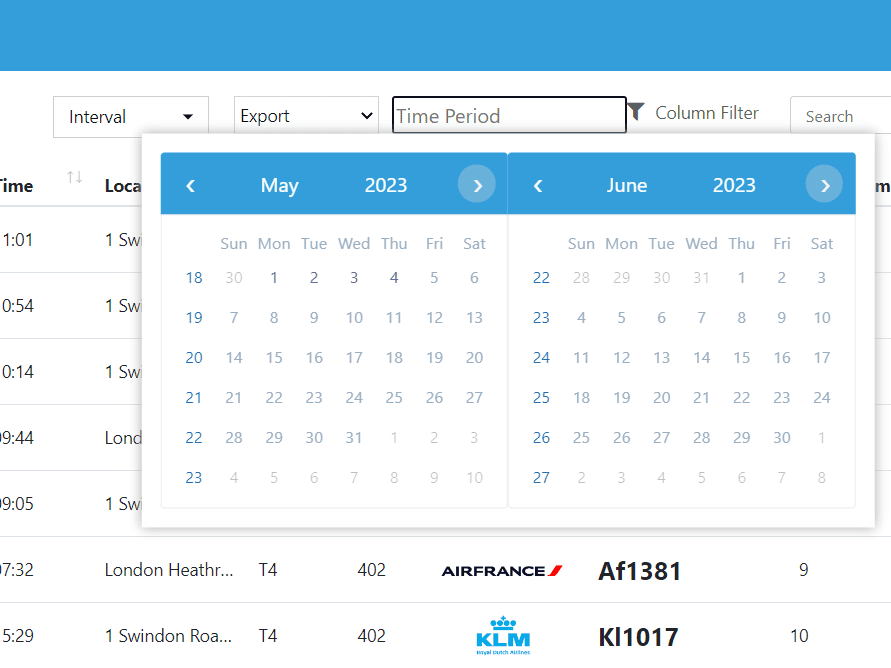Select June 30 in the calendar

point(782,438)
